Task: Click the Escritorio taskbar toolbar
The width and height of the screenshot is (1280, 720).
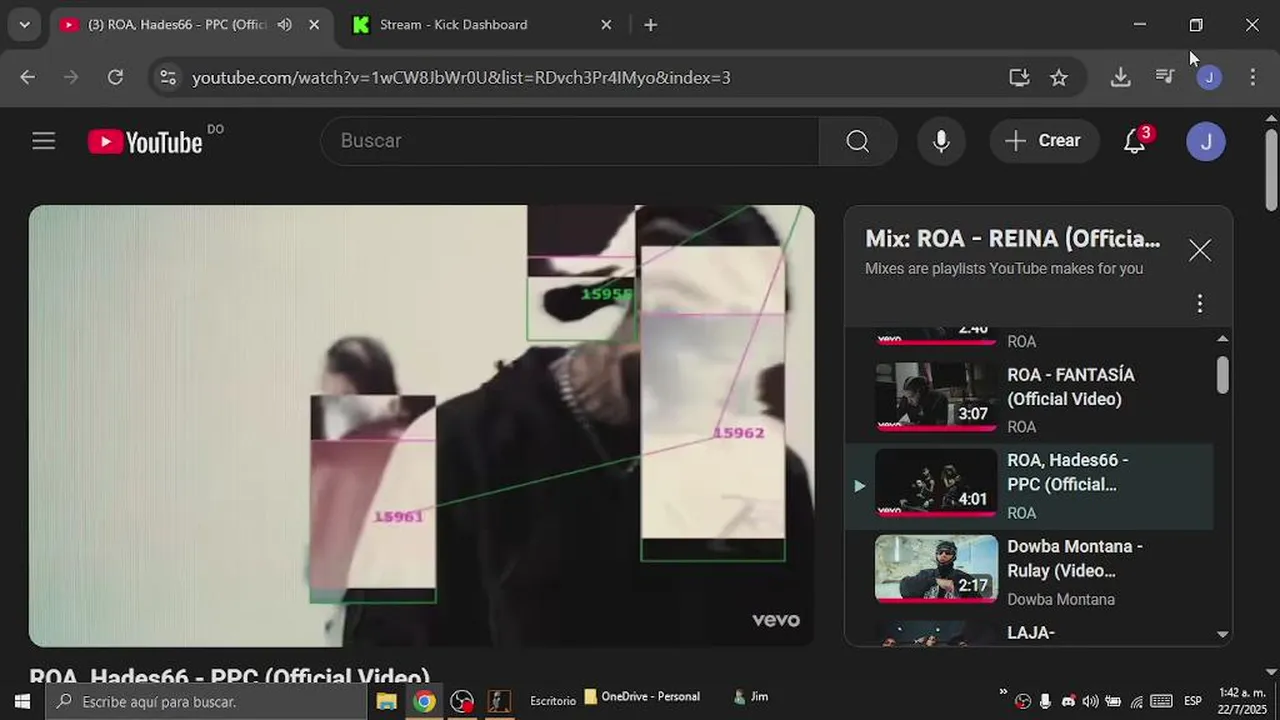Action: [x=553, y=701]
